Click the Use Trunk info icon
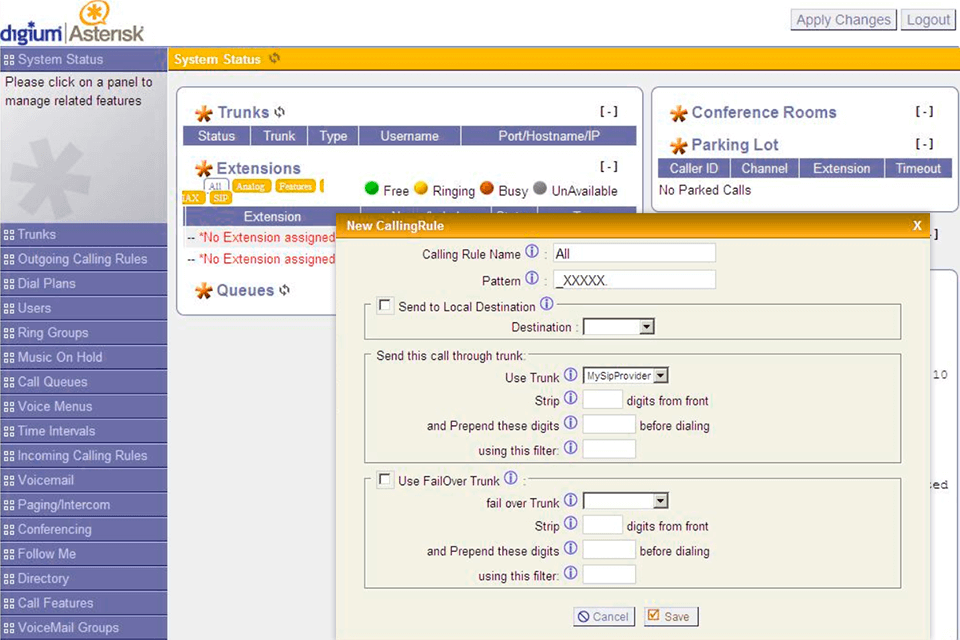This screenshot has width=960, height=640. pyautogui.click(x=570, y=375)
